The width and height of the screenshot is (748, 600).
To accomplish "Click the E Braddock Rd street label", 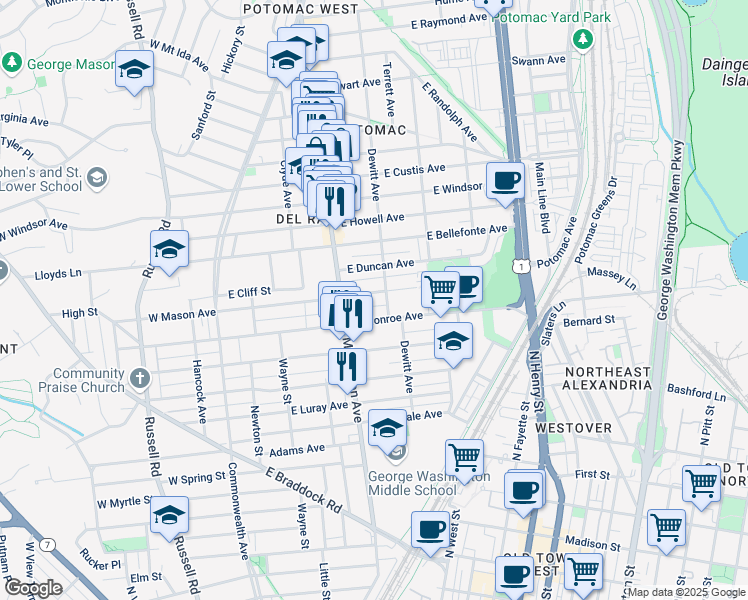I will click(x=304, y=490).
